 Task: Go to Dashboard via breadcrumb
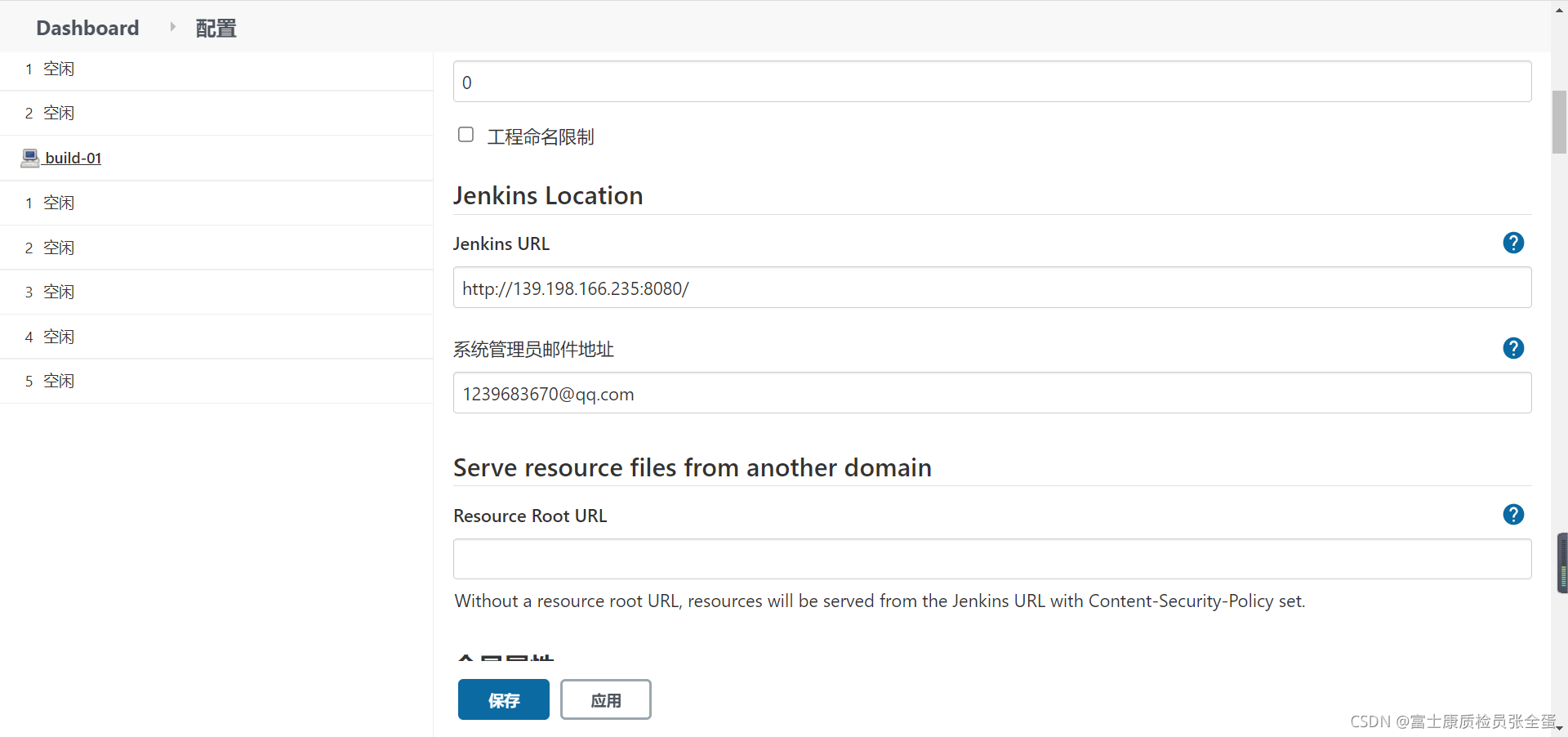[87, 28]
